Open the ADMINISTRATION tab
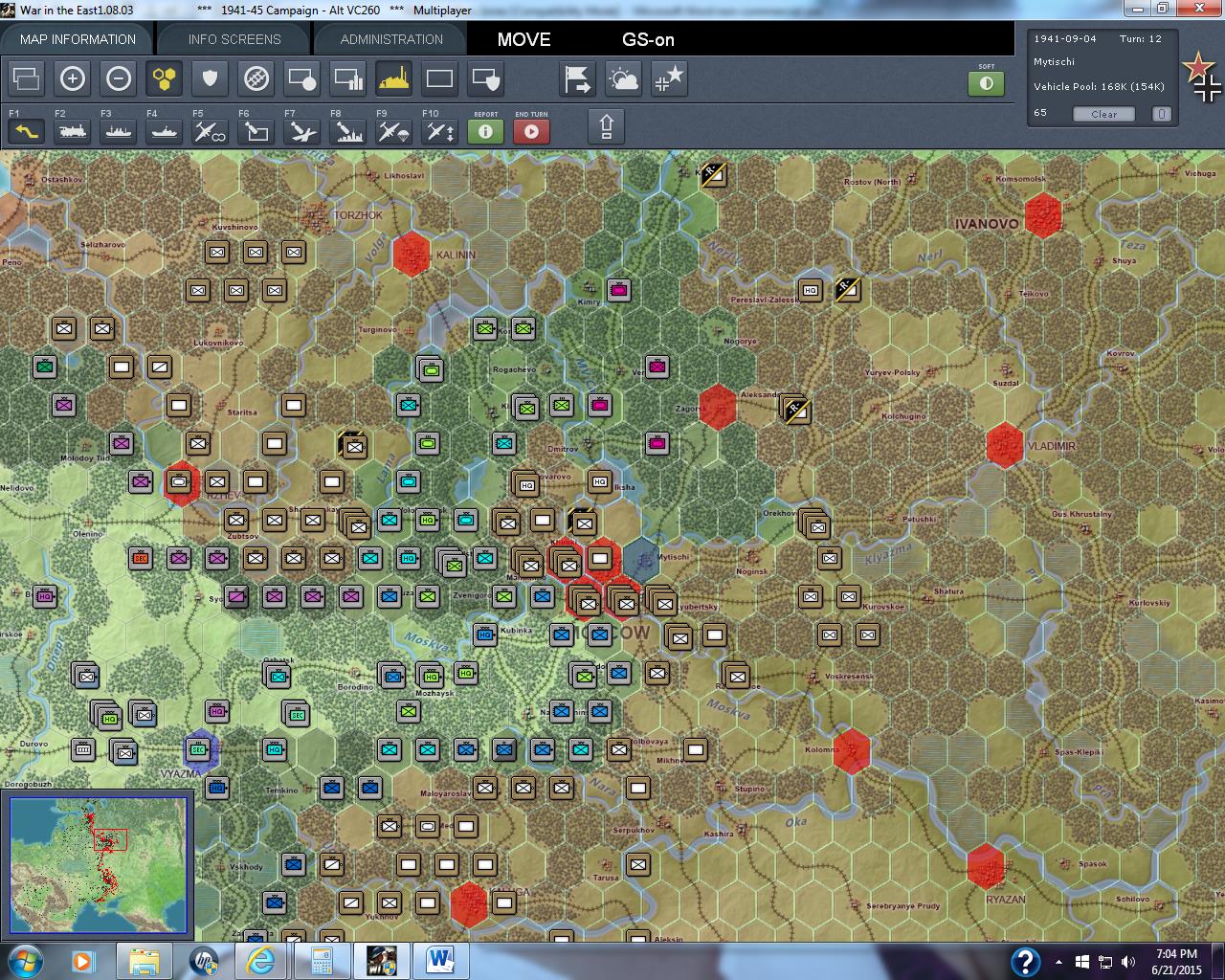Viewport: 1225px width, 980px height. 391,39
